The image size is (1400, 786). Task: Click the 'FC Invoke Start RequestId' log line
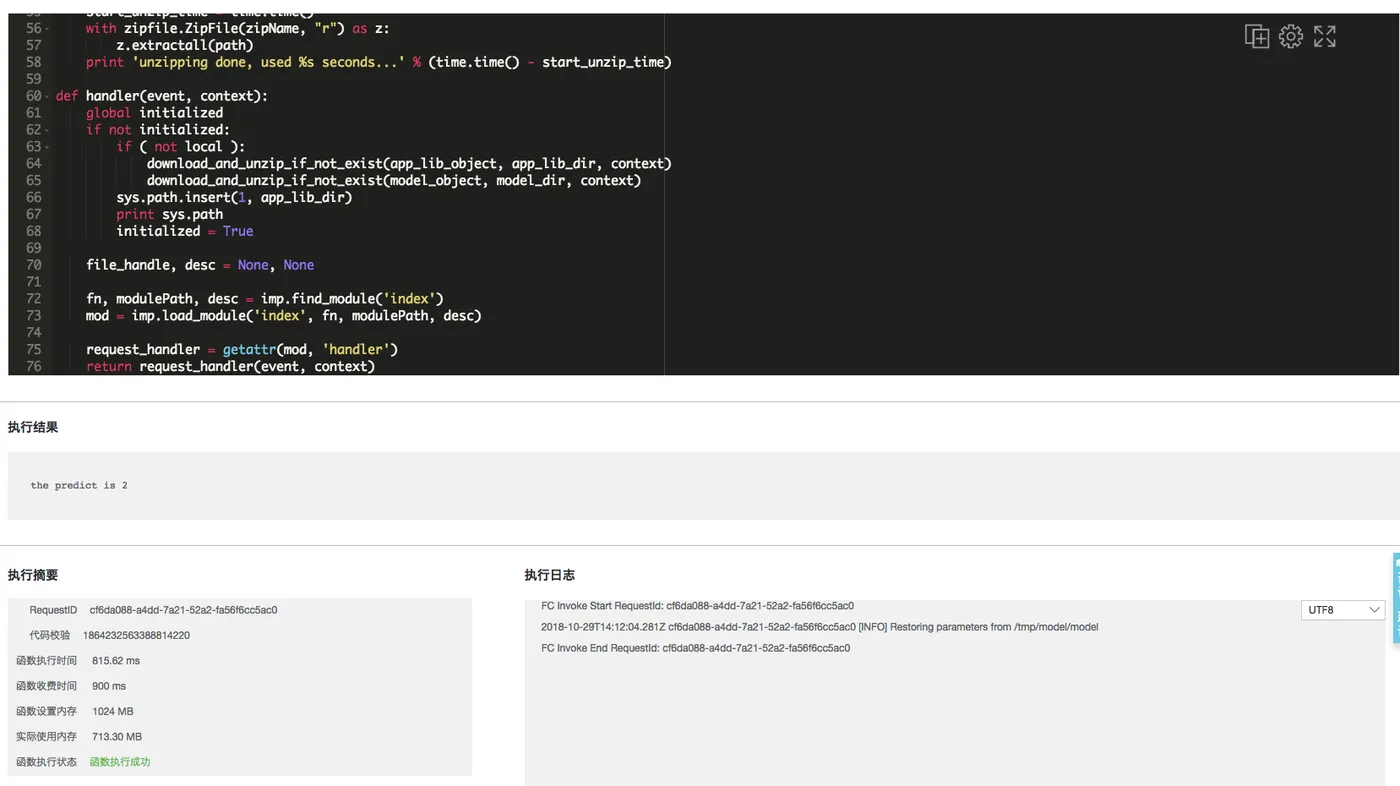[x=697, y=606]
